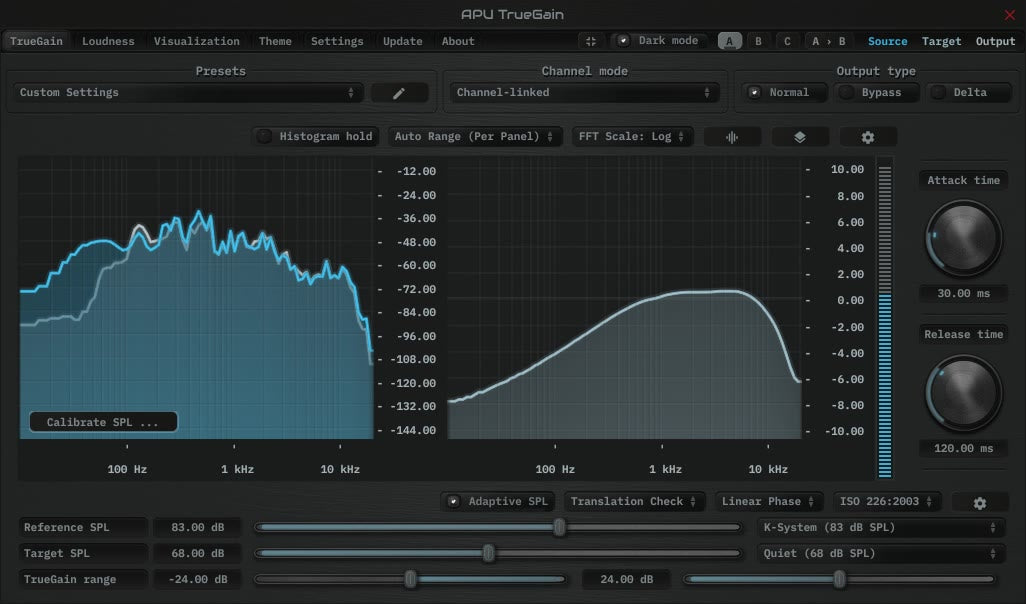Click the waveform display icon
This screenshot has width=1026, height=604.
coord(732,137)
